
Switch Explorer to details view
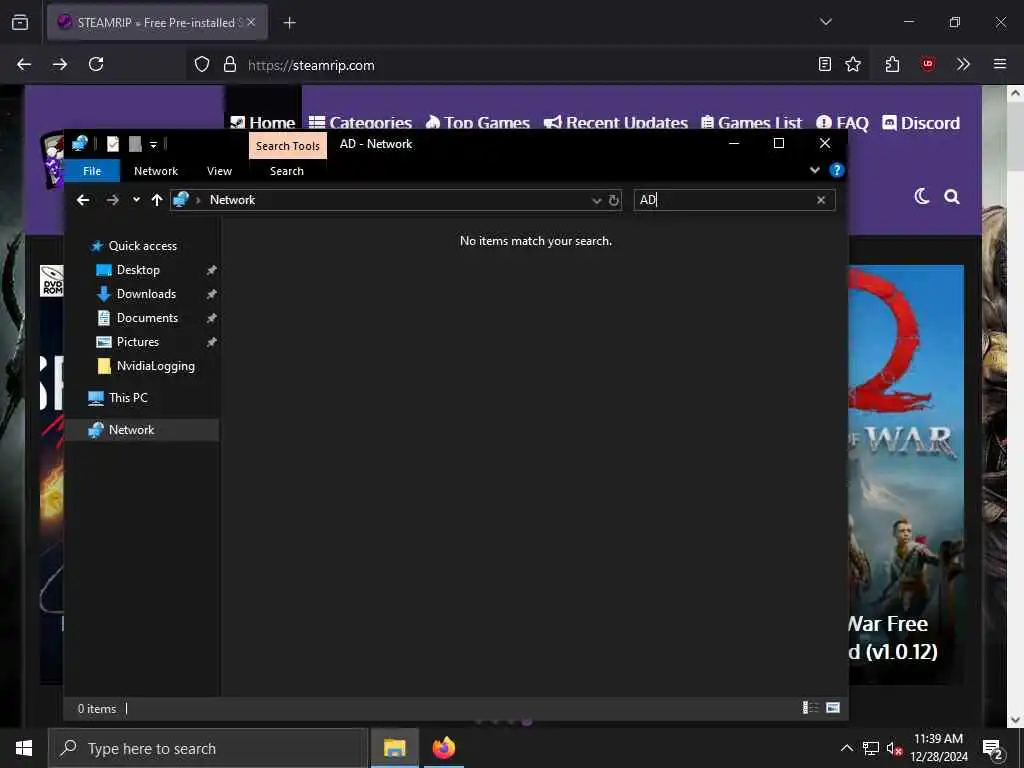pyautogui.click(x=810, y=708)
